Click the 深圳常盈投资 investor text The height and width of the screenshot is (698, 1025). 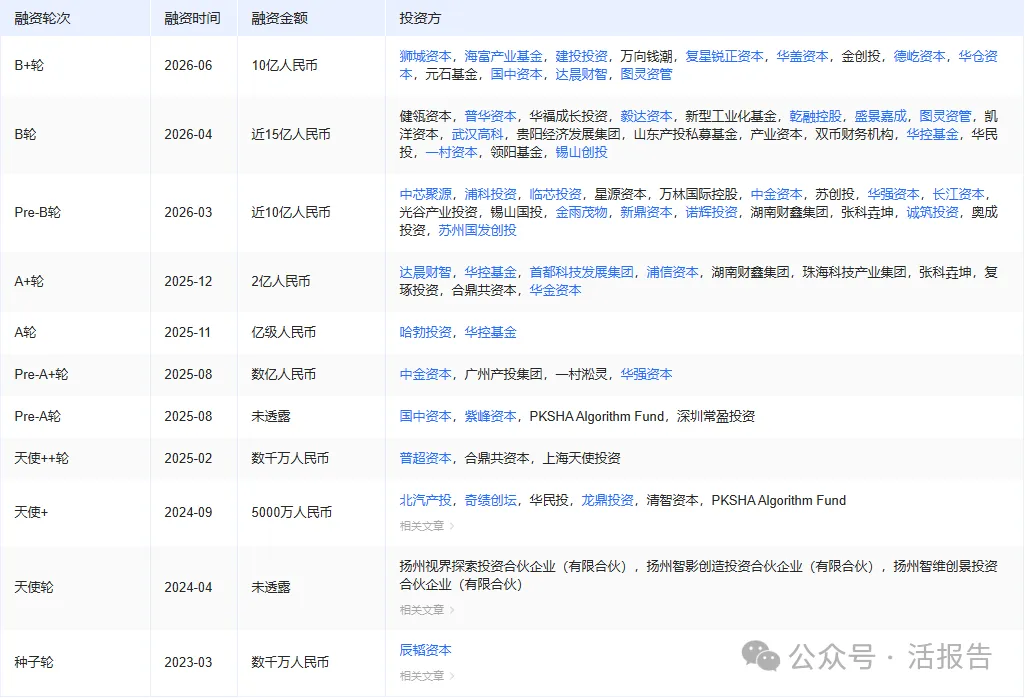716,416
